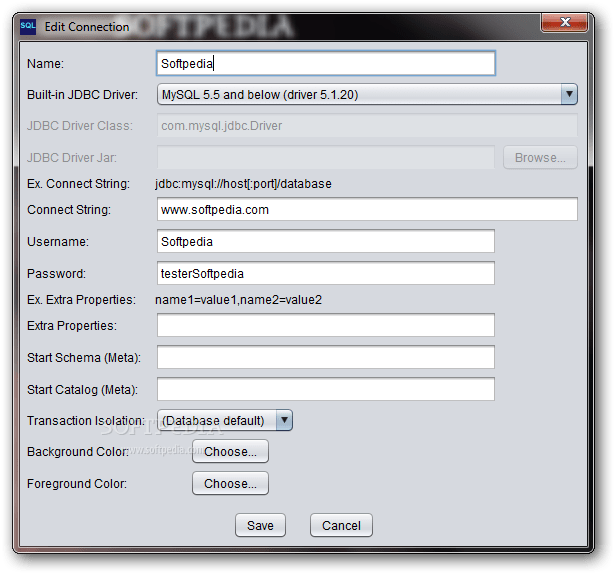Choose a Background Color

230,451
